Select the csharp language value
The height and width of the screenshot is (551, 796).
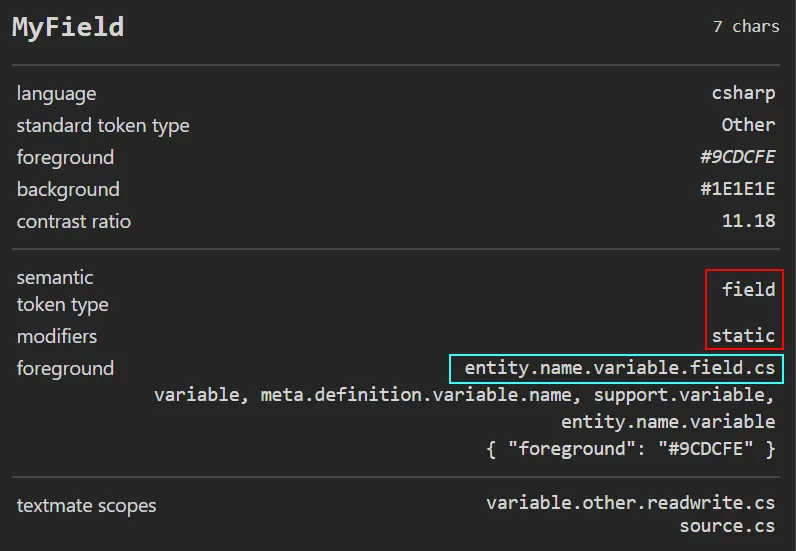743,93
